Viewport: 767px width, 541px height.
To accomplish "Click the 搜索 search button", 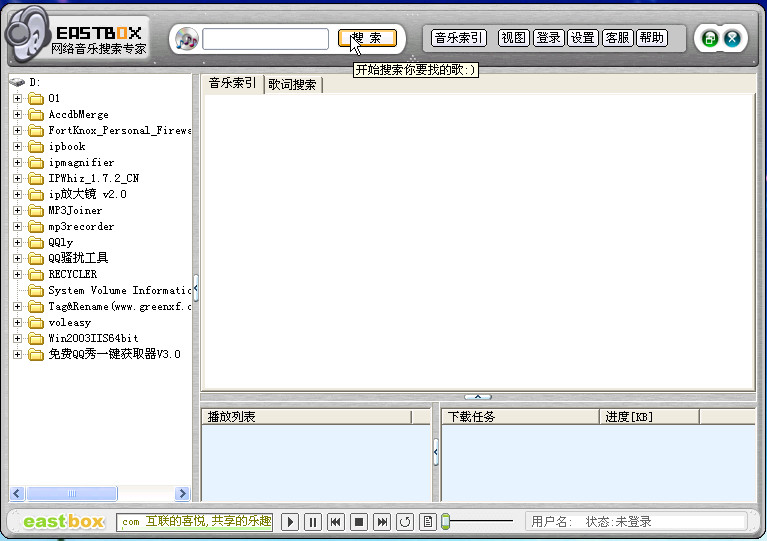I will click(x=367, y=38).
